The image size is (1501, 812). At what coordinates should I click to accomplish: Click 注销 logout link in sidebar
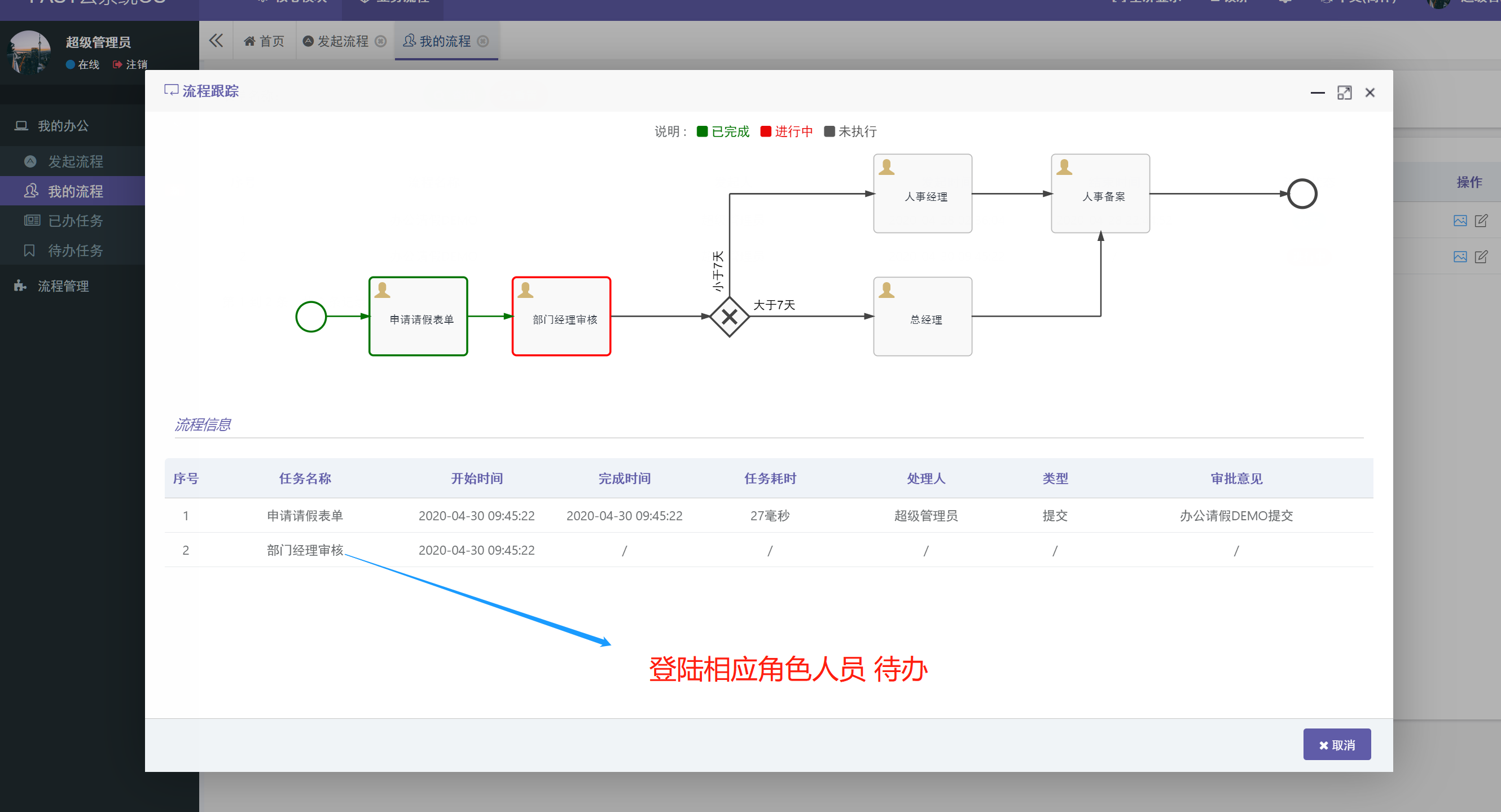click(x=130, y=65)
